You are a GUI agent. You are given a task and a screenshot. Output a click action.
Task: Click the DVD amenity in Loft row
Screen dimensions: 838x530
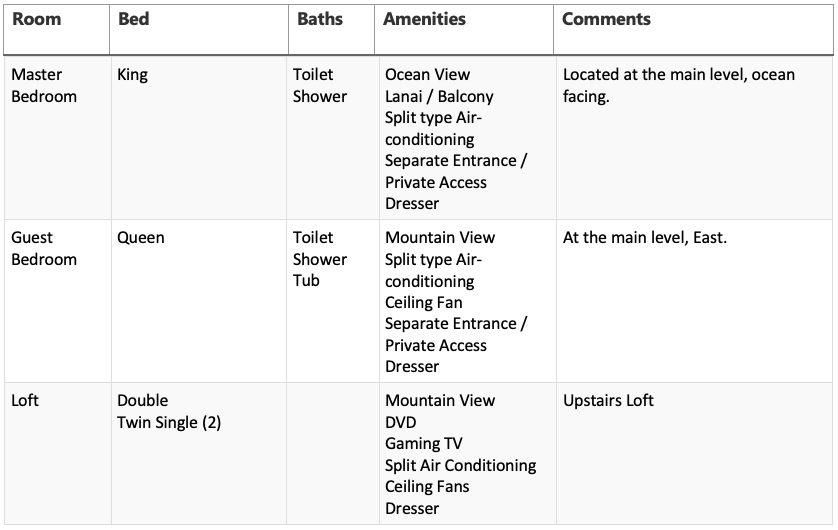[x=400, y=422]
